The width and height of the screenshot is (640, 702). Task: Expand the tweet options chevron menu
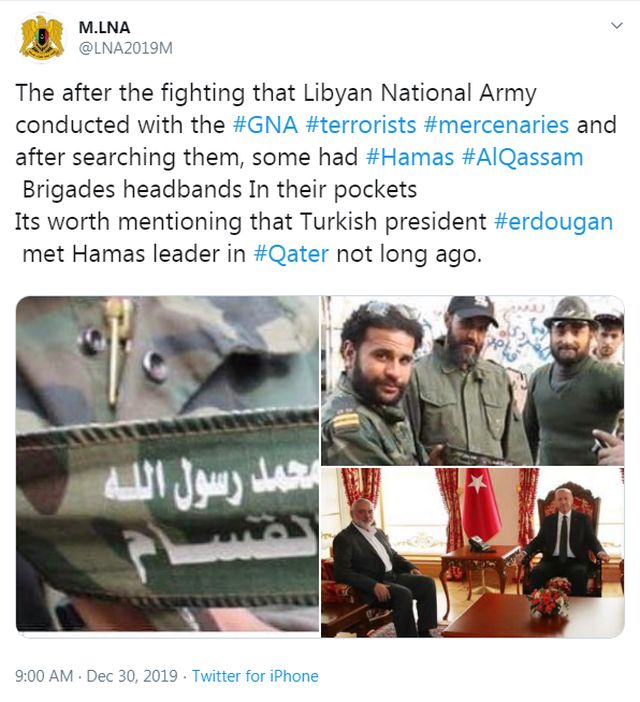point(617,26)
